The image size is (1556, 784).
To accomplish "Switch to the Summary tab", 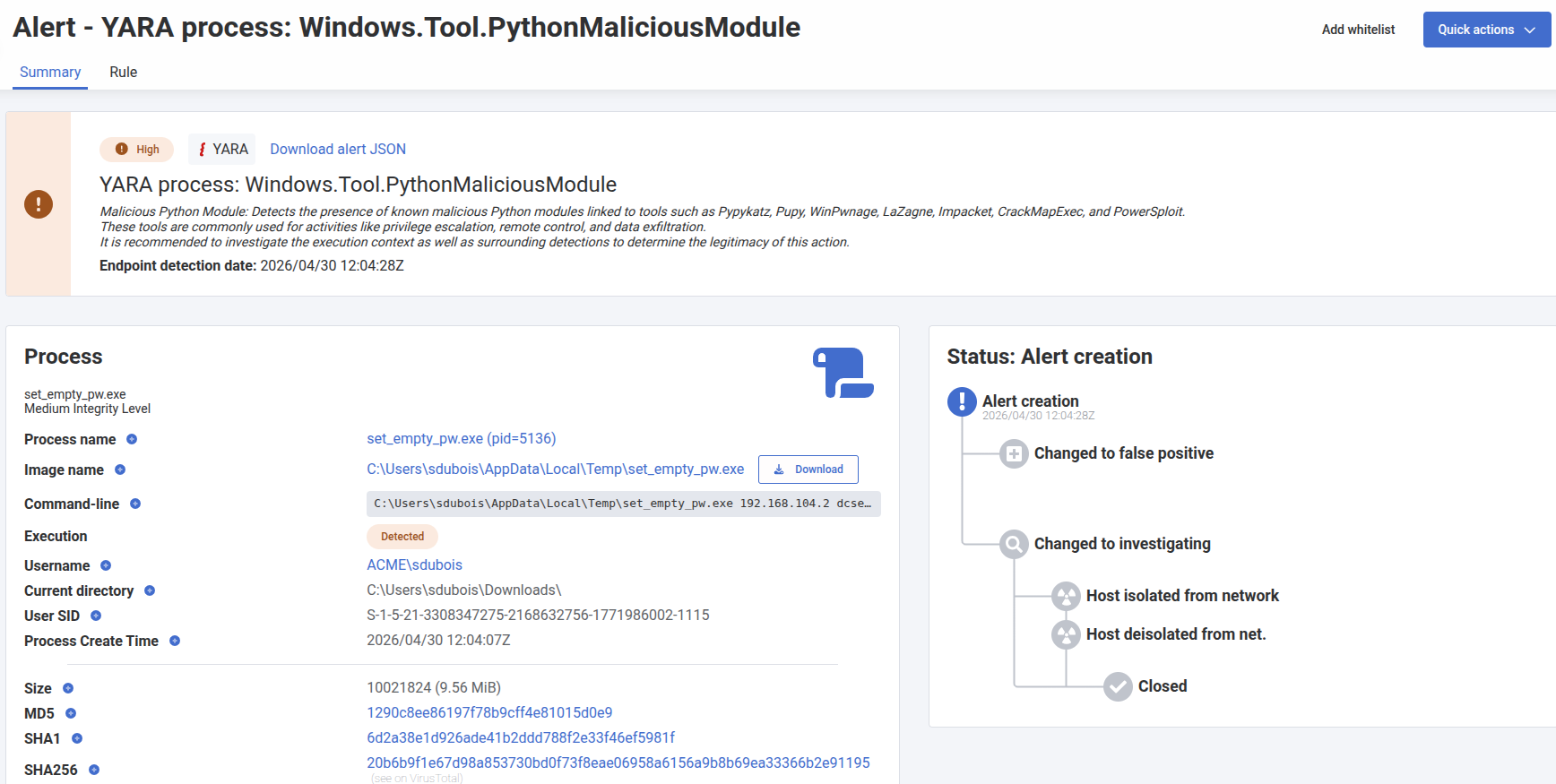I will (x=50, y=73).
